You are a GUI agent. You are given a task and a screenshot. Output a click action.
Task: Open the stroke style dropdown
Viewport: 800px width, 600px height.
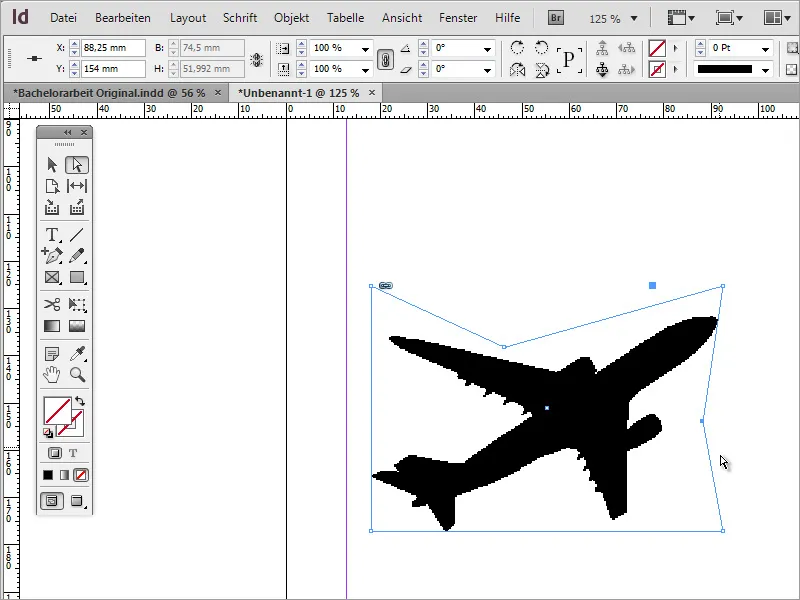(765, 69)
